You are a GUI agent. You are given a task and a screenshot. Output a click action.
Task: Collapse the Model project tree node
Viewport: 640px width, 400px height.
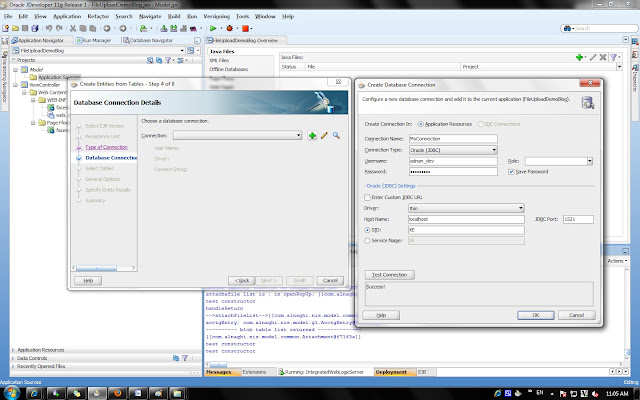click(x=15, y=70)
